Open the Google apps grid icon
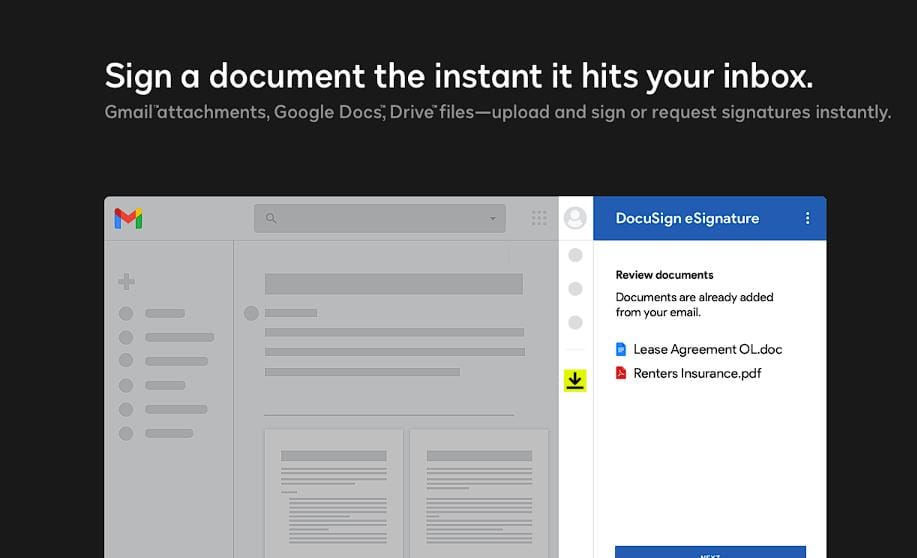 (539, 218)
